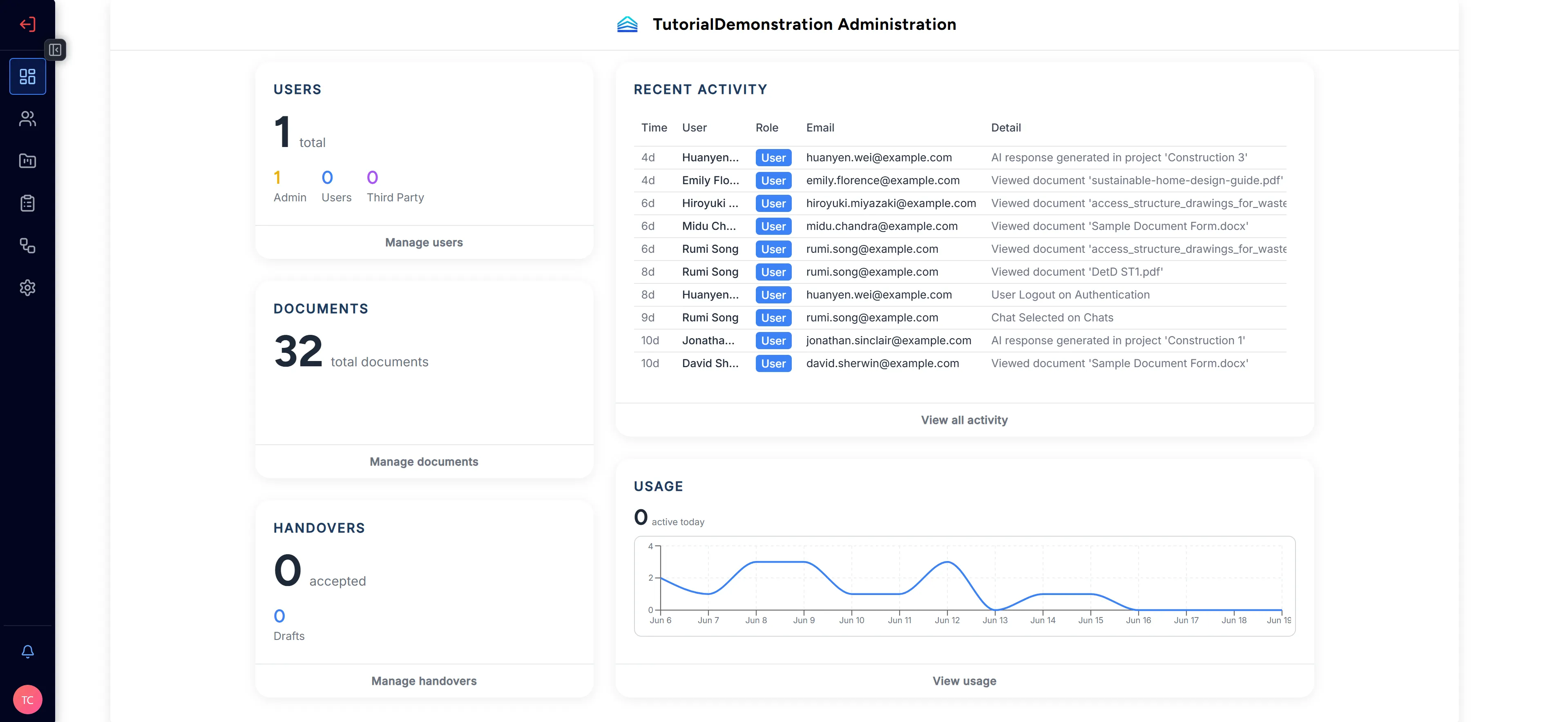Click the Drafts count in Handovers
This screenshot has height=722, width=1568.
tap(279, 616)
